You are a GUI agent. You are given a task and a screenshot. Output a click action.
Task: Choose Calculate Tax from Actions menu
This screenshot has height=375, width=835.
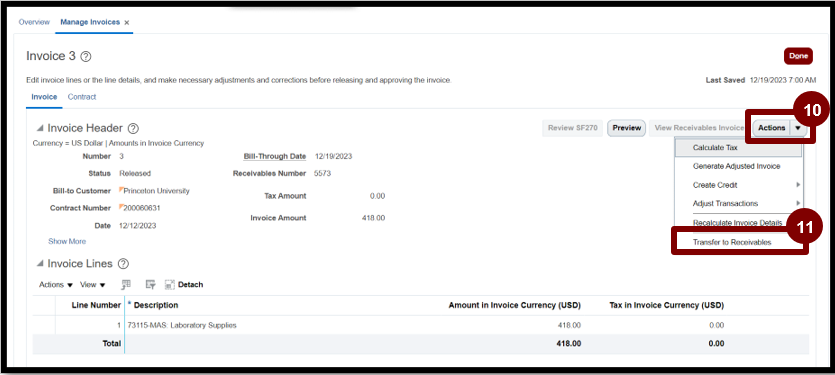pos(738,148)
